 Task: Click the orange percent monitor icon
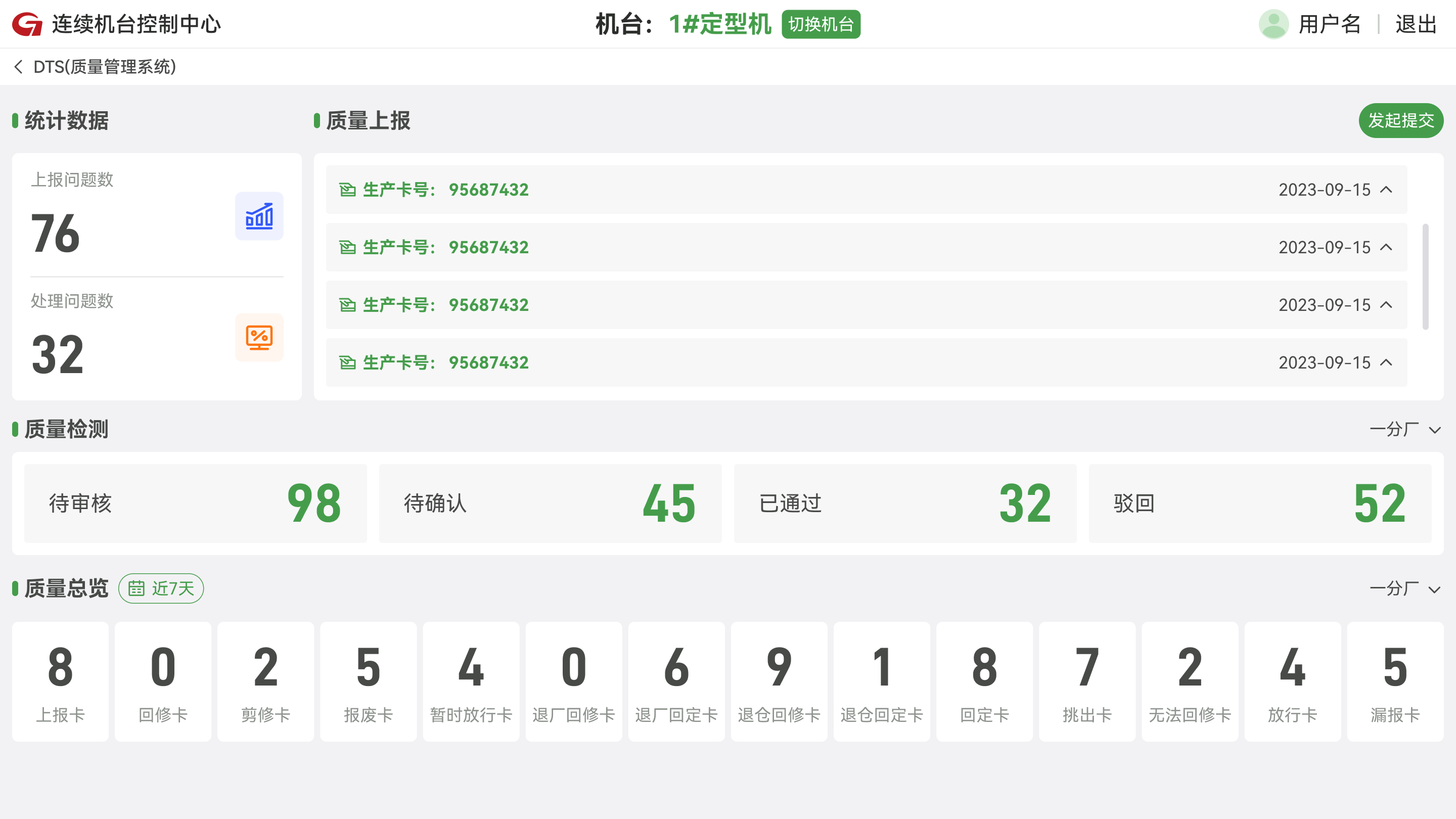(x=259, y=337)
